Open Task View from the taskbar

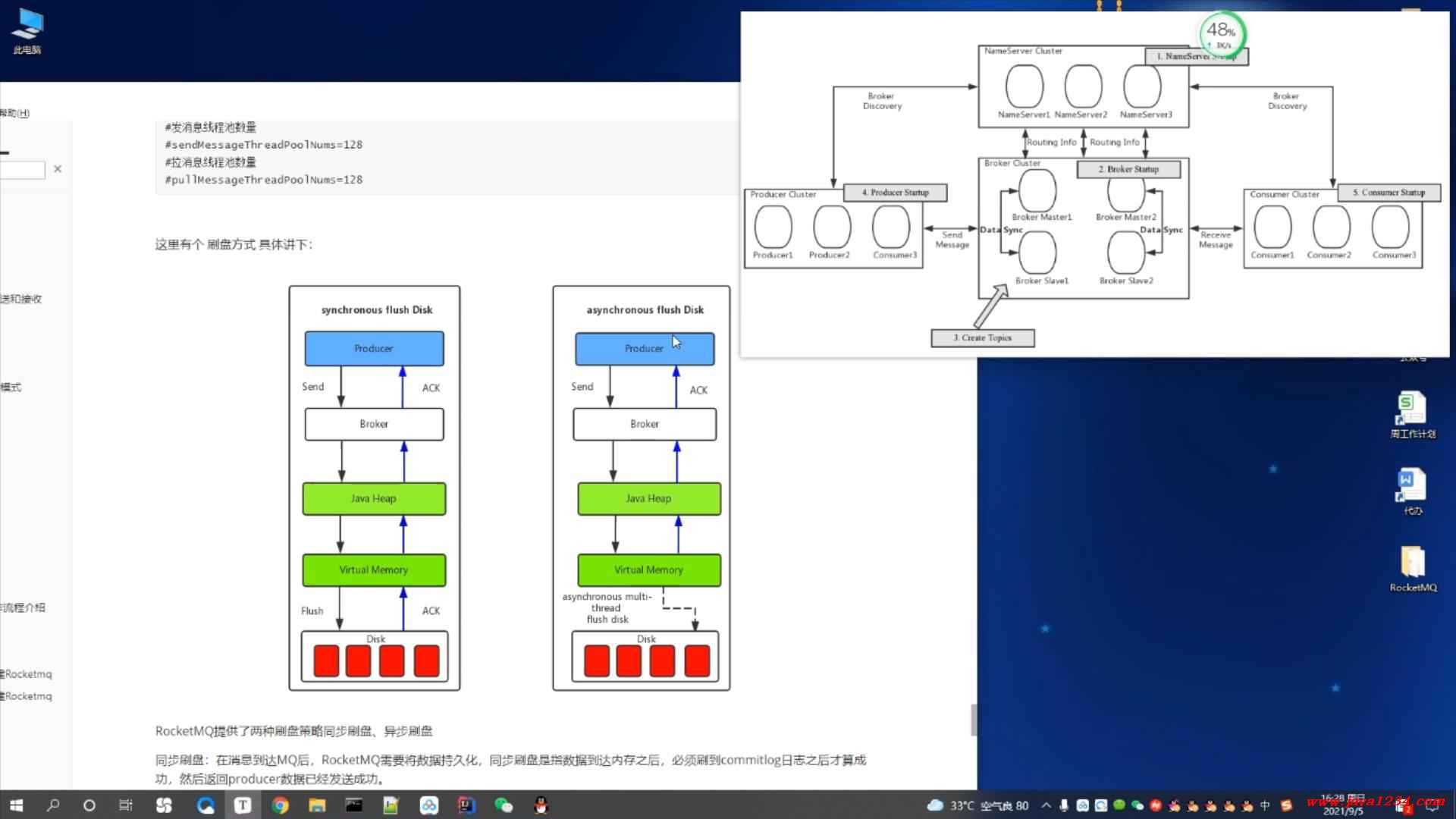[x=126, y=805]
